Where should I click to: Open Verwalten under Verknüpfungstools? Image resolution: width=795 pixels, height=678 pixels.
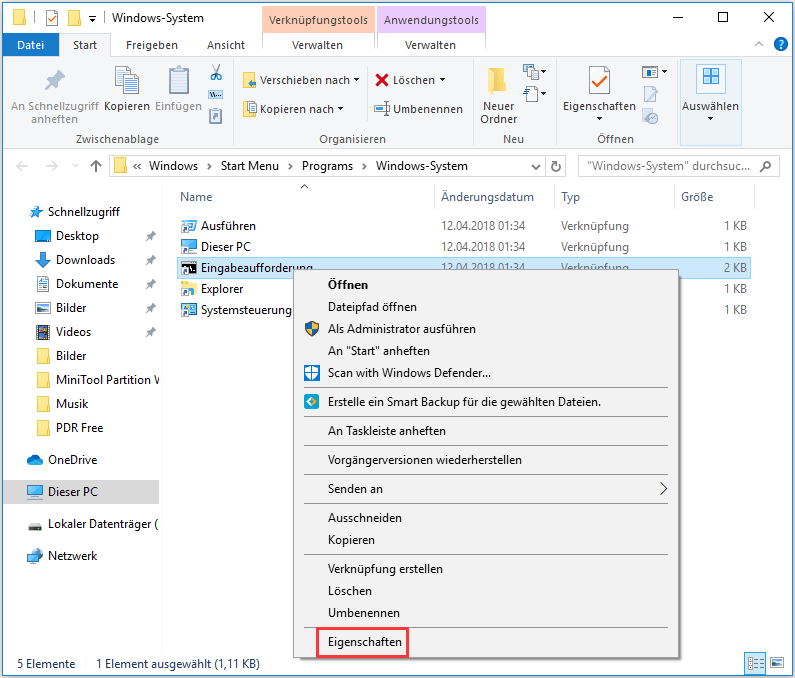tap(317, 45)
